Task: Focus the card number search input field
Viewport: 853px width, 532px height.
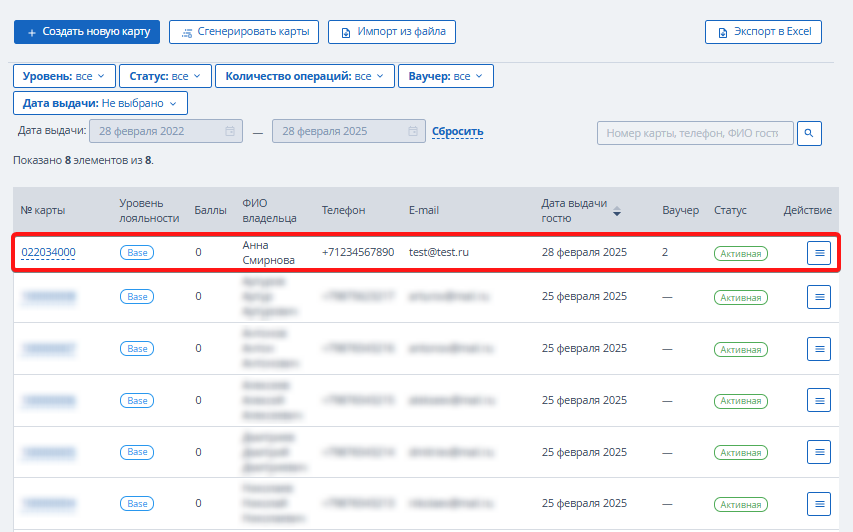Action: 695,133
